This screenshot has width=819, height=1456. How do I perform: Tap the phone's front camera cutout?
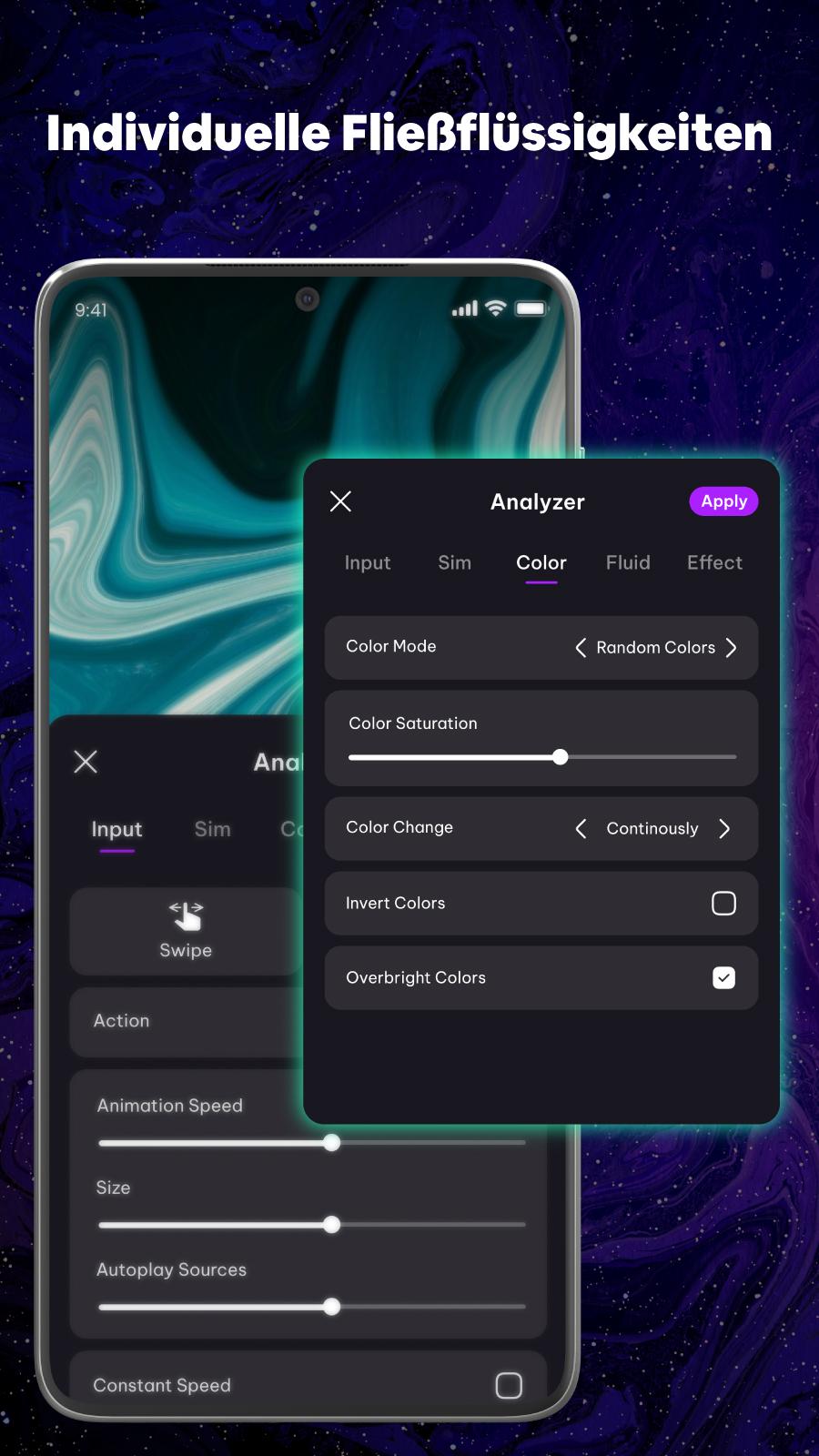click(308, 298)
